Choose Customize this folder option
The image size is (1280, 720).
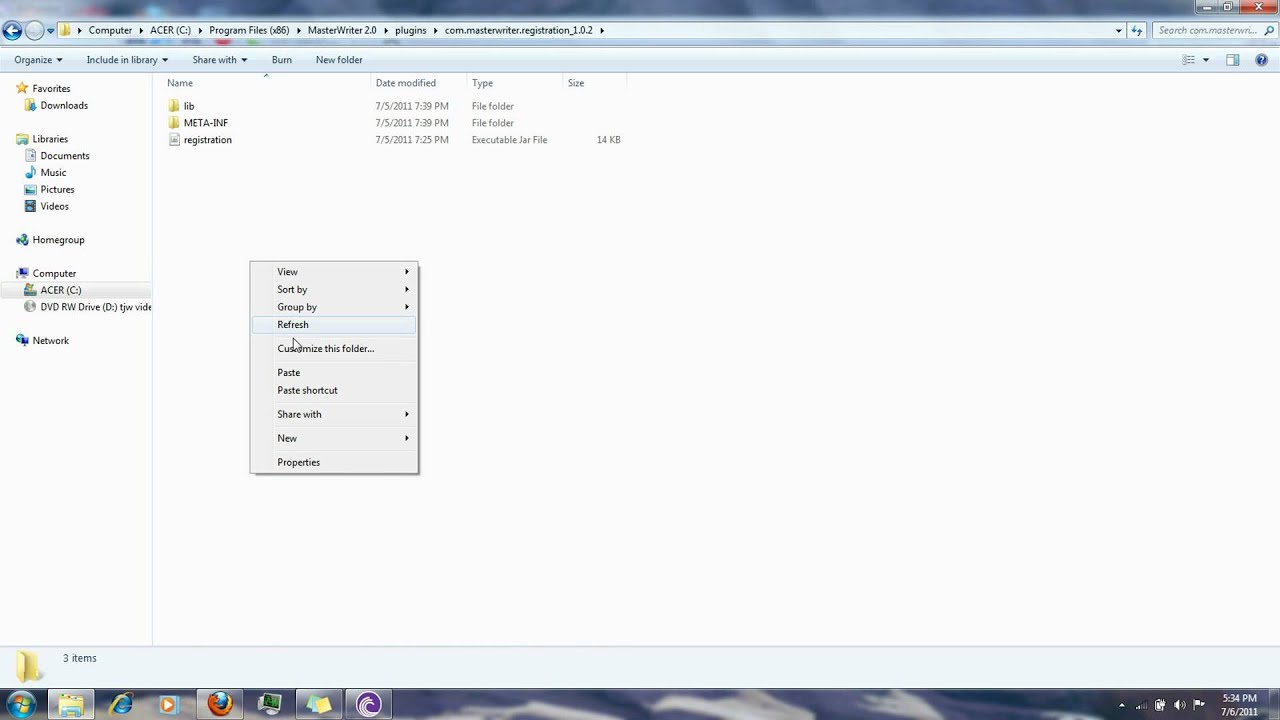tap(334, 349)
